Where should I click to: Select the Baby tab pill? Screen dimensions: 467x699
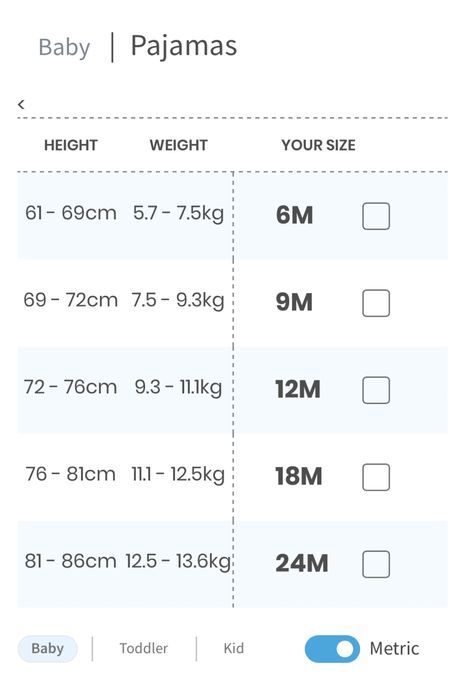click(x=47, y=649)
